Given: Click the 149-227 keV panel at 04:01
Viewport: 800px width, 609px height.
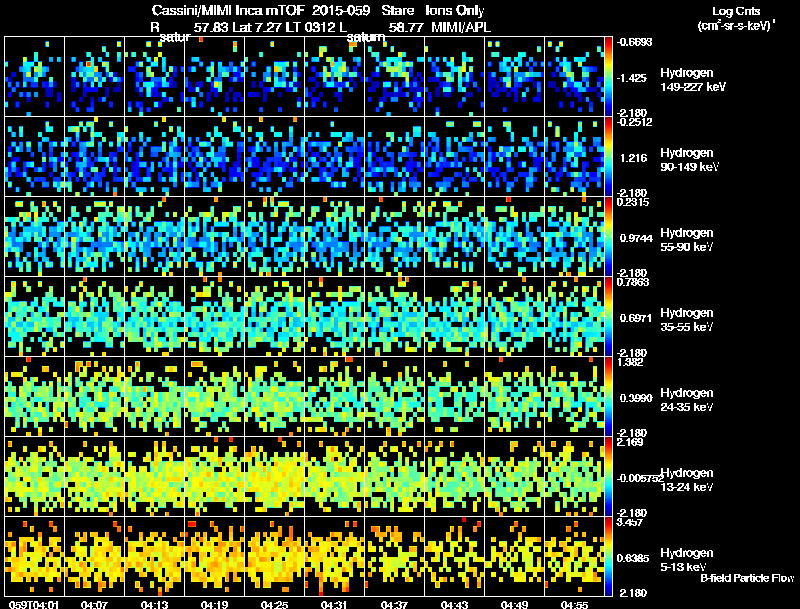Looking at the screenshot, I should point(35,77).
